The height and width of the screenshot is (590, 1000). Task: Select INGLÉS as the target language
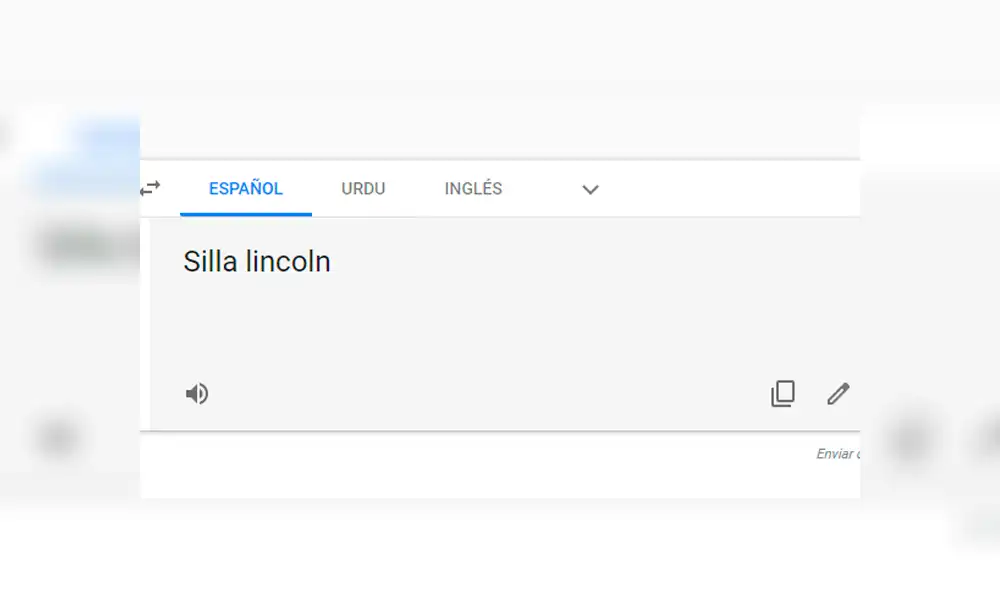472,188
